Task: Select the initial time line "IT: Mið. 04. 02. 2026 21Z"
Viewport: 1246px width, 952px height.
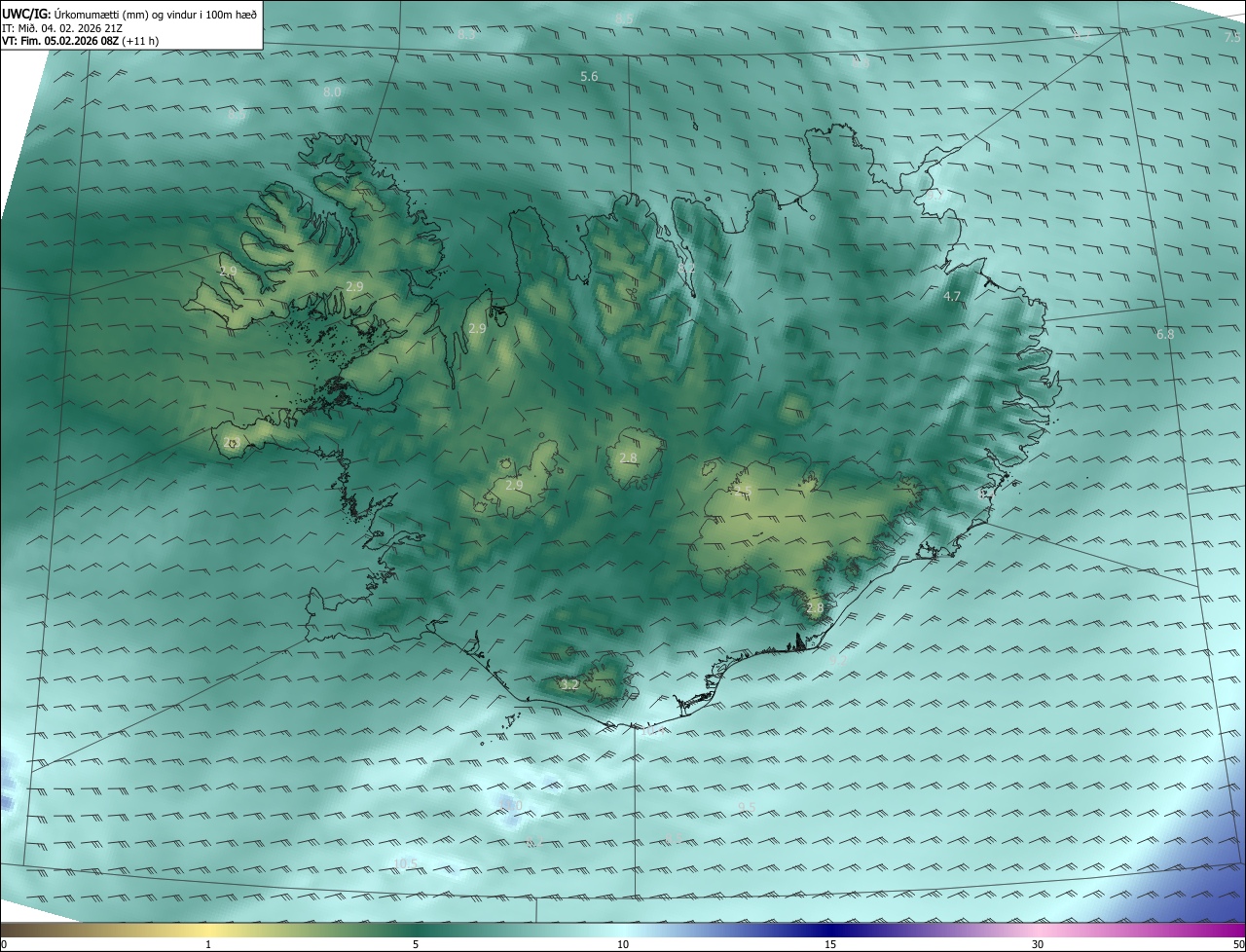Action: pos(61,28)
